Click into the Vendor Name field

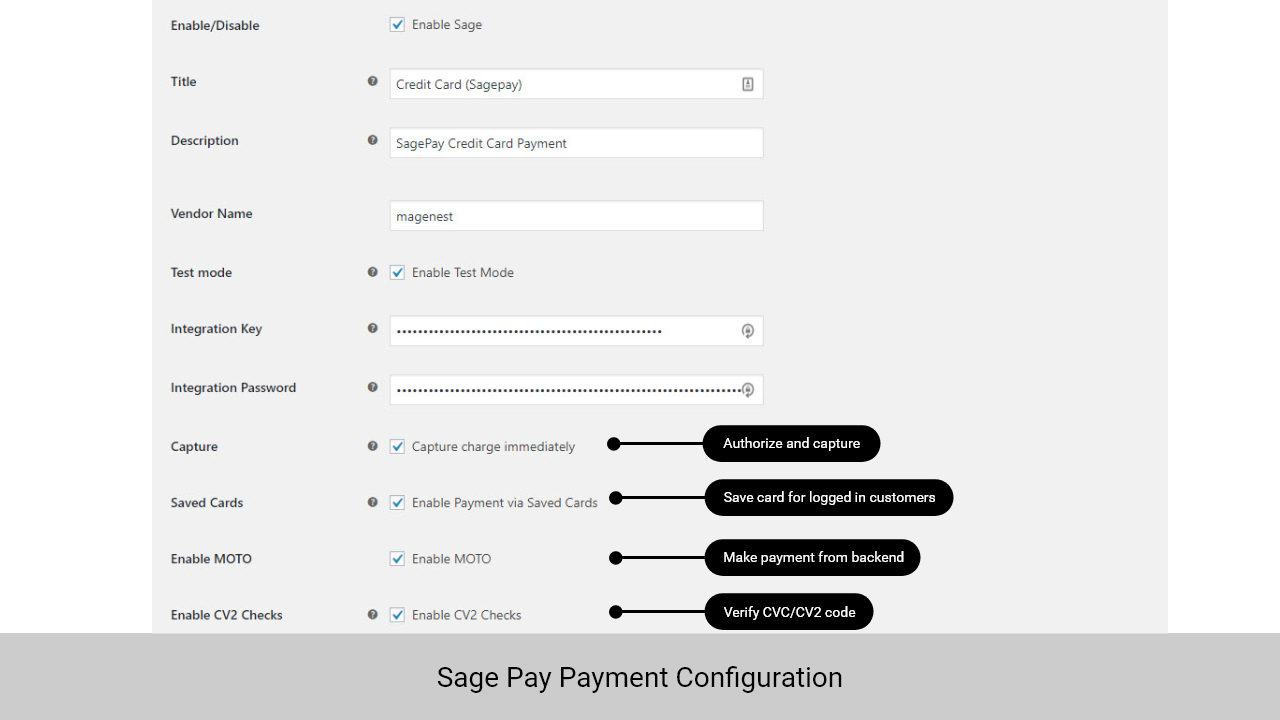(576, 216)
